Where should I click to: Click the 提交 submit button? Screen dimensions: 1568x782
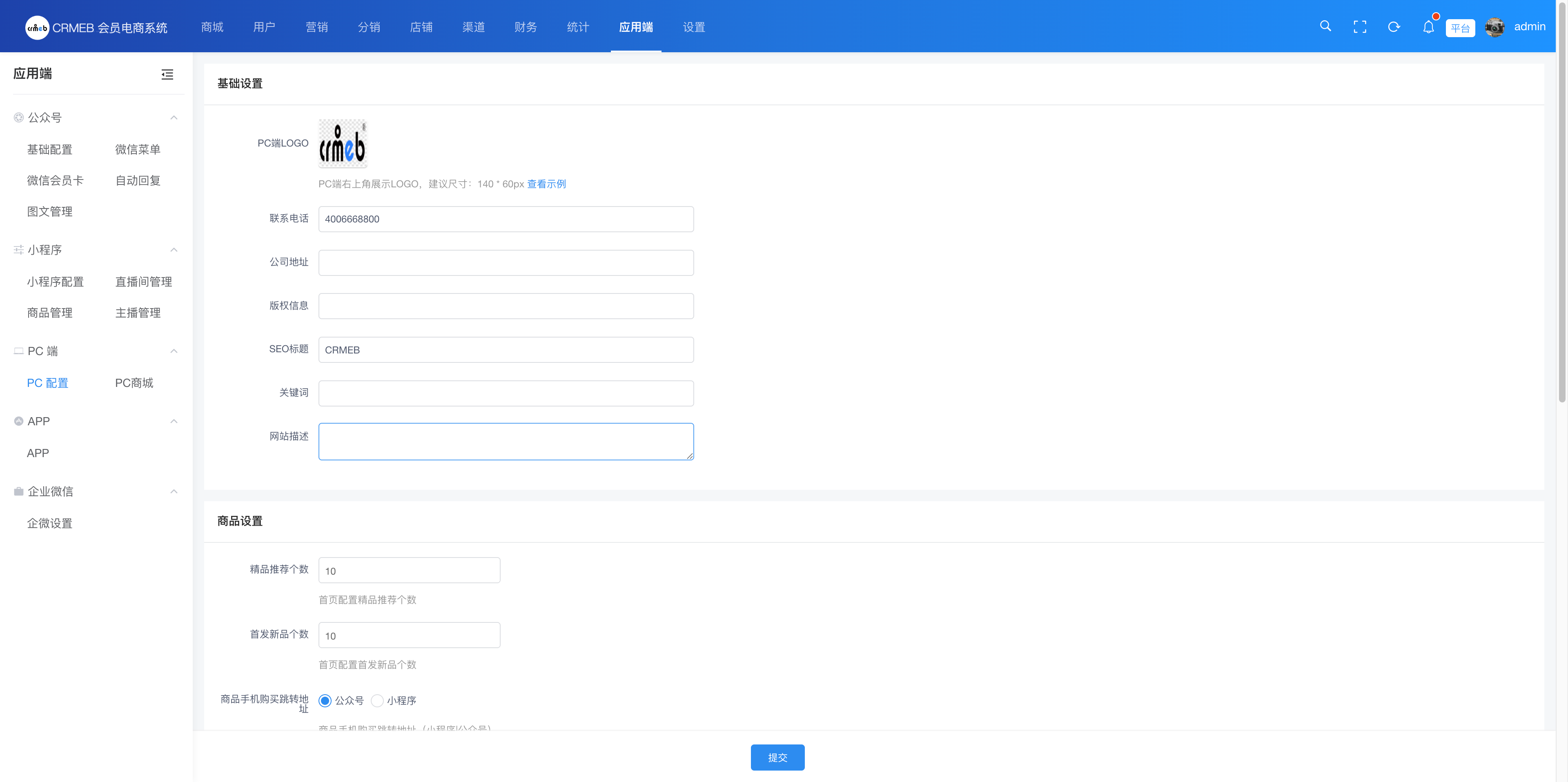point(777,757)
